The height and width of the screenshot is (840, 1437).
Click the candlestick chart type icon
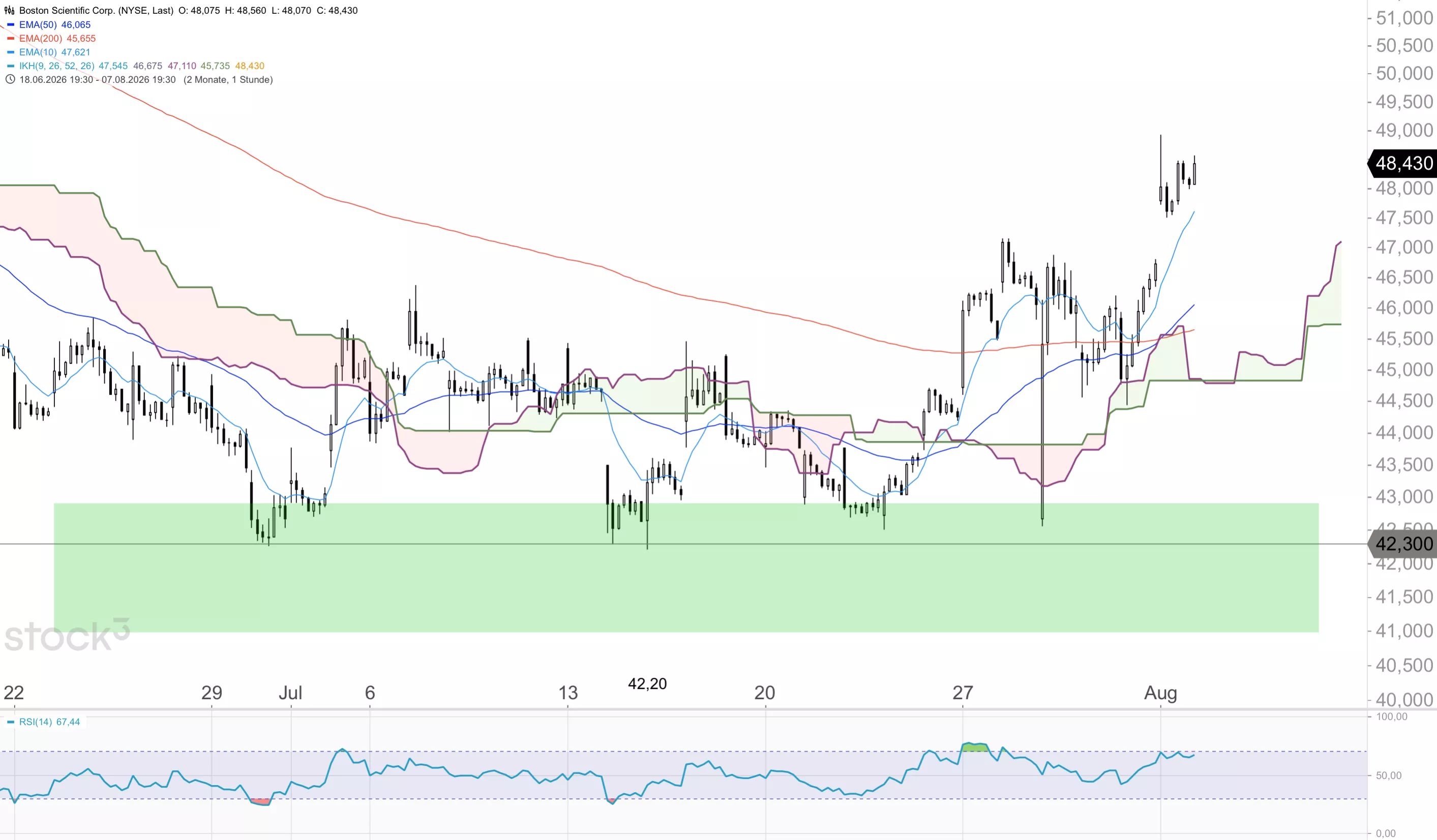pos(10,10)
